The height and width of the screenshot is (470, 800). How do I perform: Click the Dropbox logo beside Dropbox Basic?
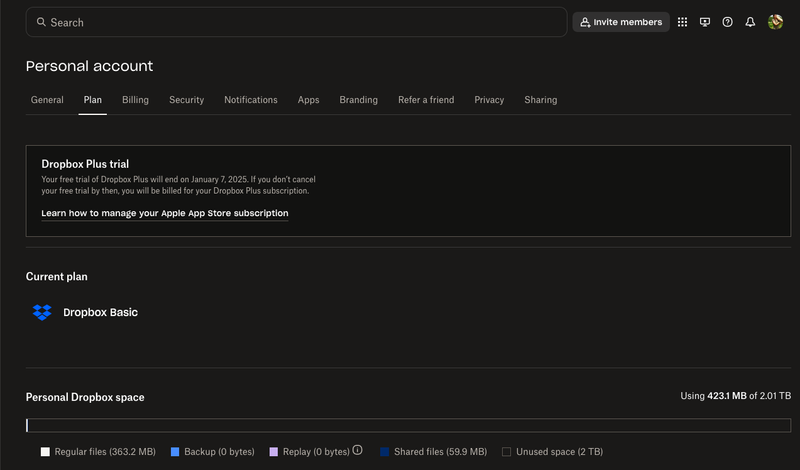42,312
